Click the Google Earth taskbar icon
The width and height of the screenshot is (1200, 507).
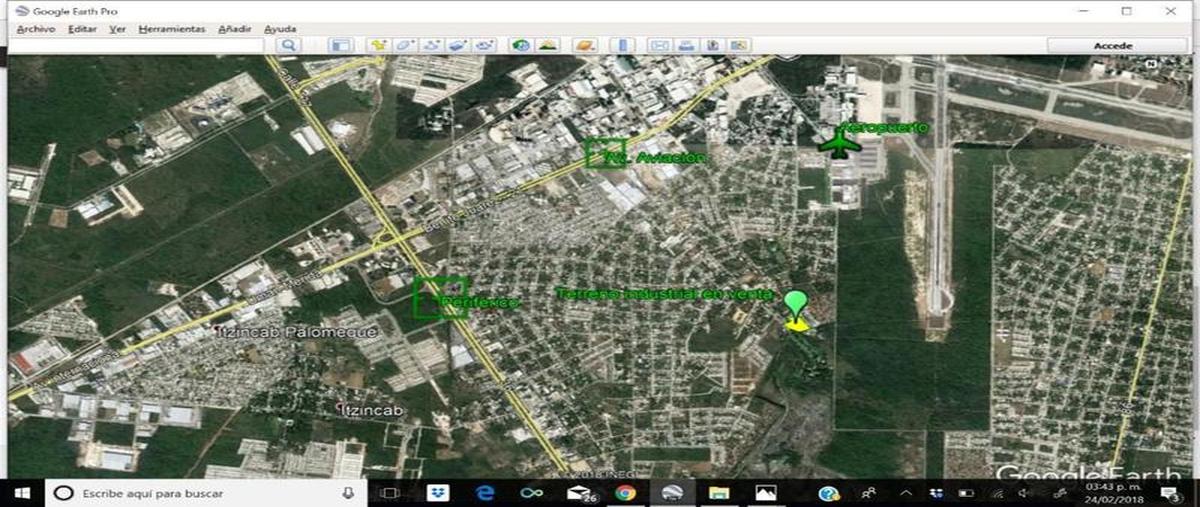coord(673,493)
